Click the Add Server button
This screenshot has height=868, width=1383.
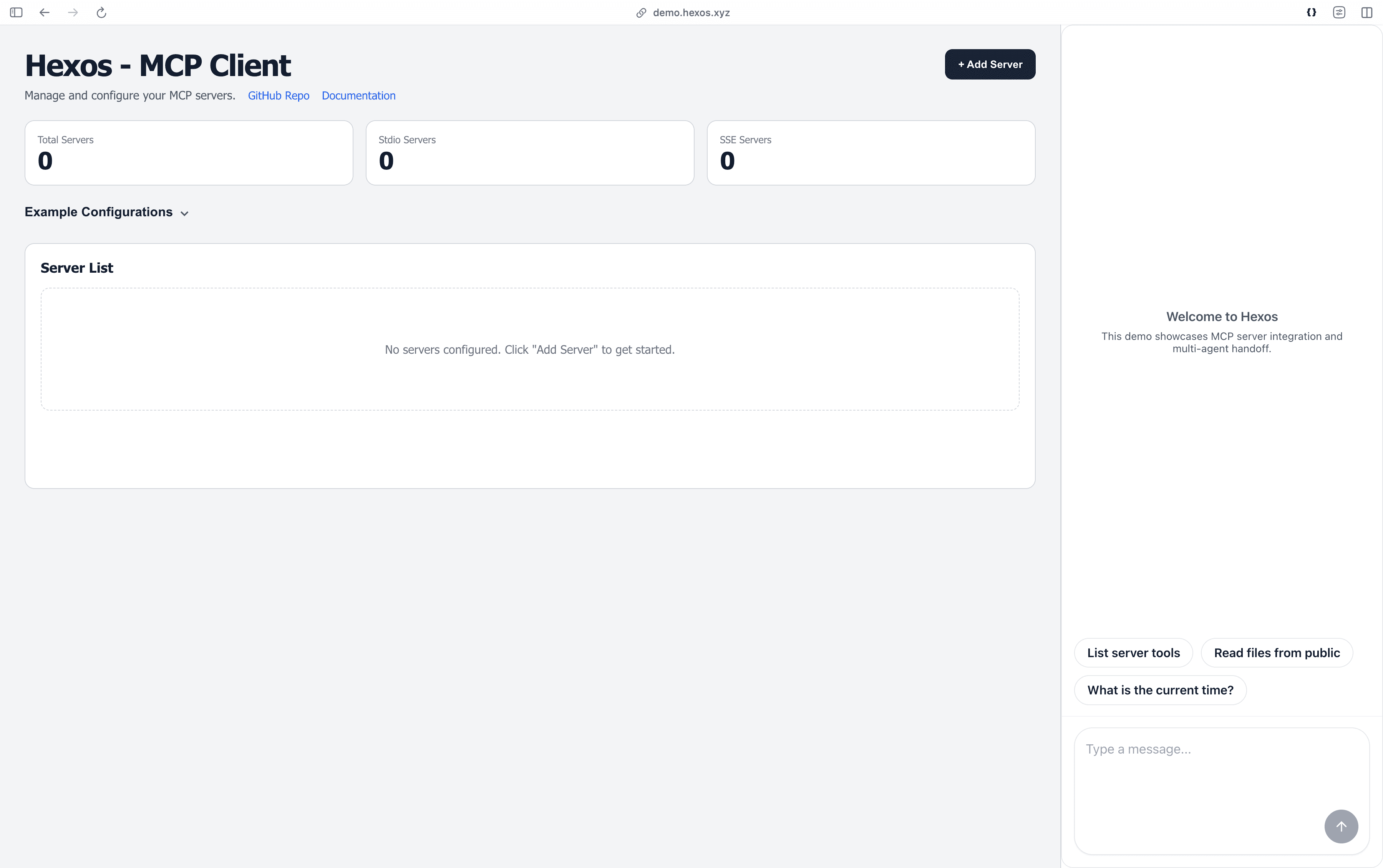pyautogui.click(x=990, y=64)
